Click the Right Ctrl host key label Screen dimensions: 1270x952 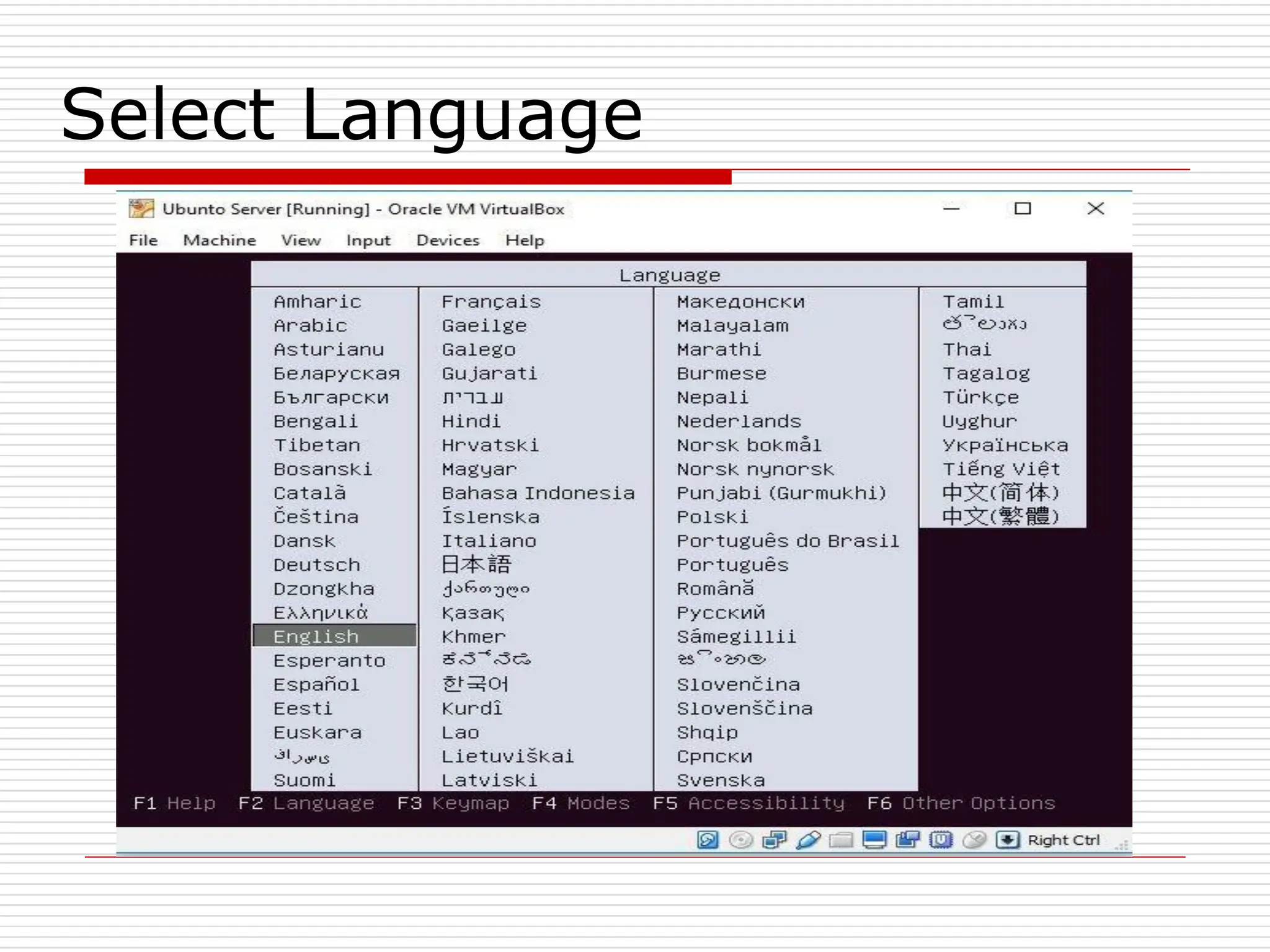pyautogui.click(x=1064, y=840)
